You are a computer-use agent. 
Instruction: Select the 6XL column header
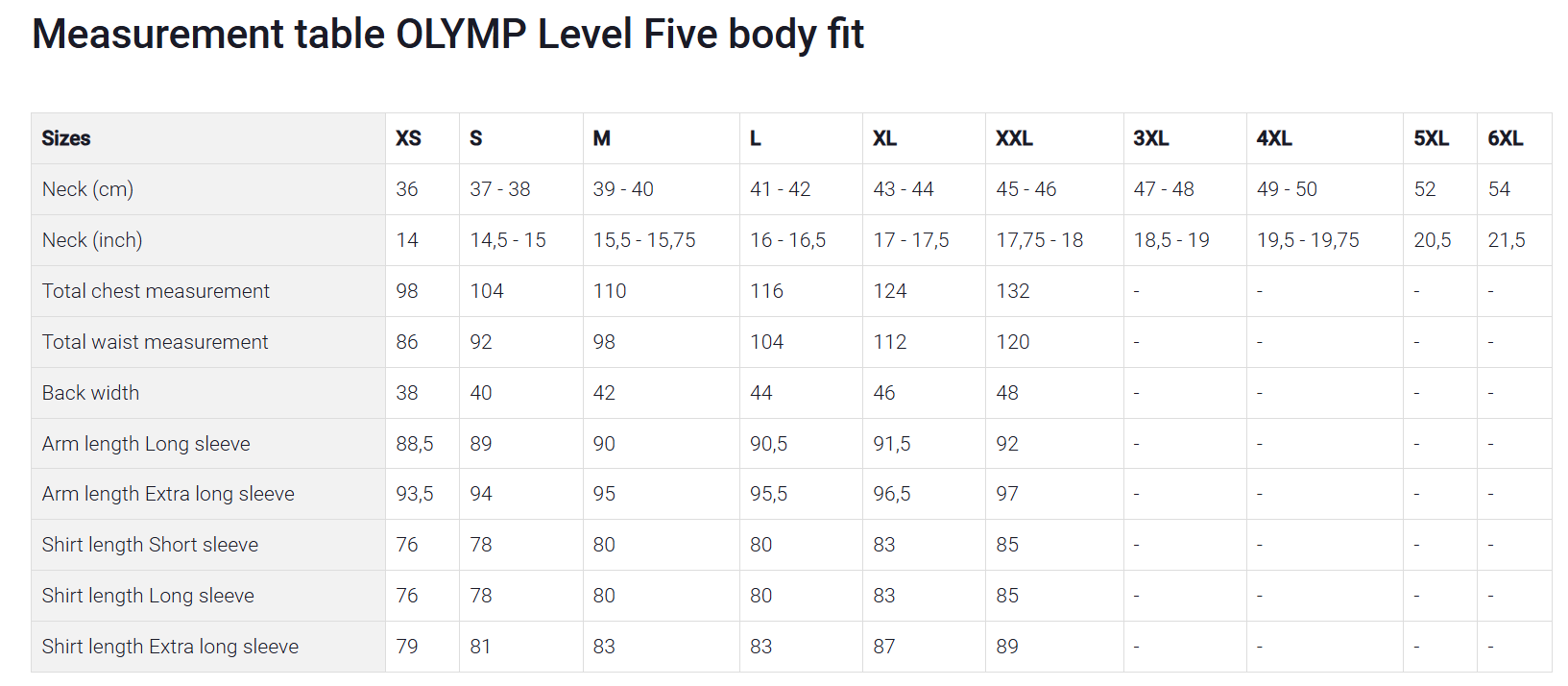click(x=1505, y=138)
